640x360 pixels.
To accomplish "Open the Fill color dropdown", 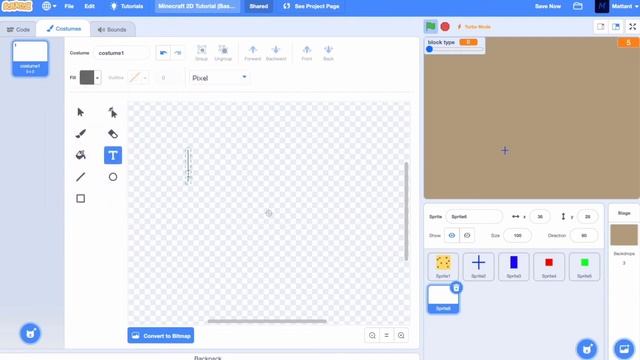I will (x=97, y=78).
